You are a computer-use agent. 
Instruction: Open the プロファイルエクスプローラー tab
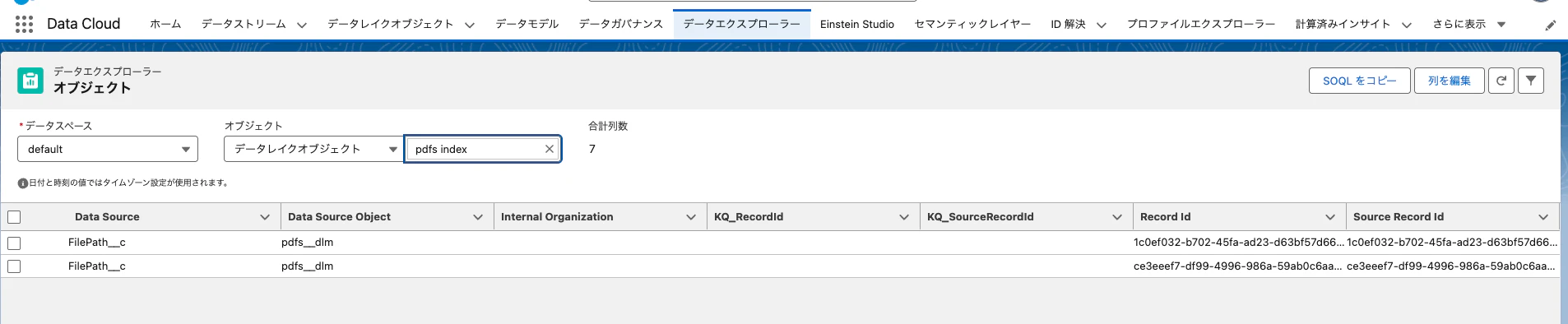click(x=1201, y=24)
